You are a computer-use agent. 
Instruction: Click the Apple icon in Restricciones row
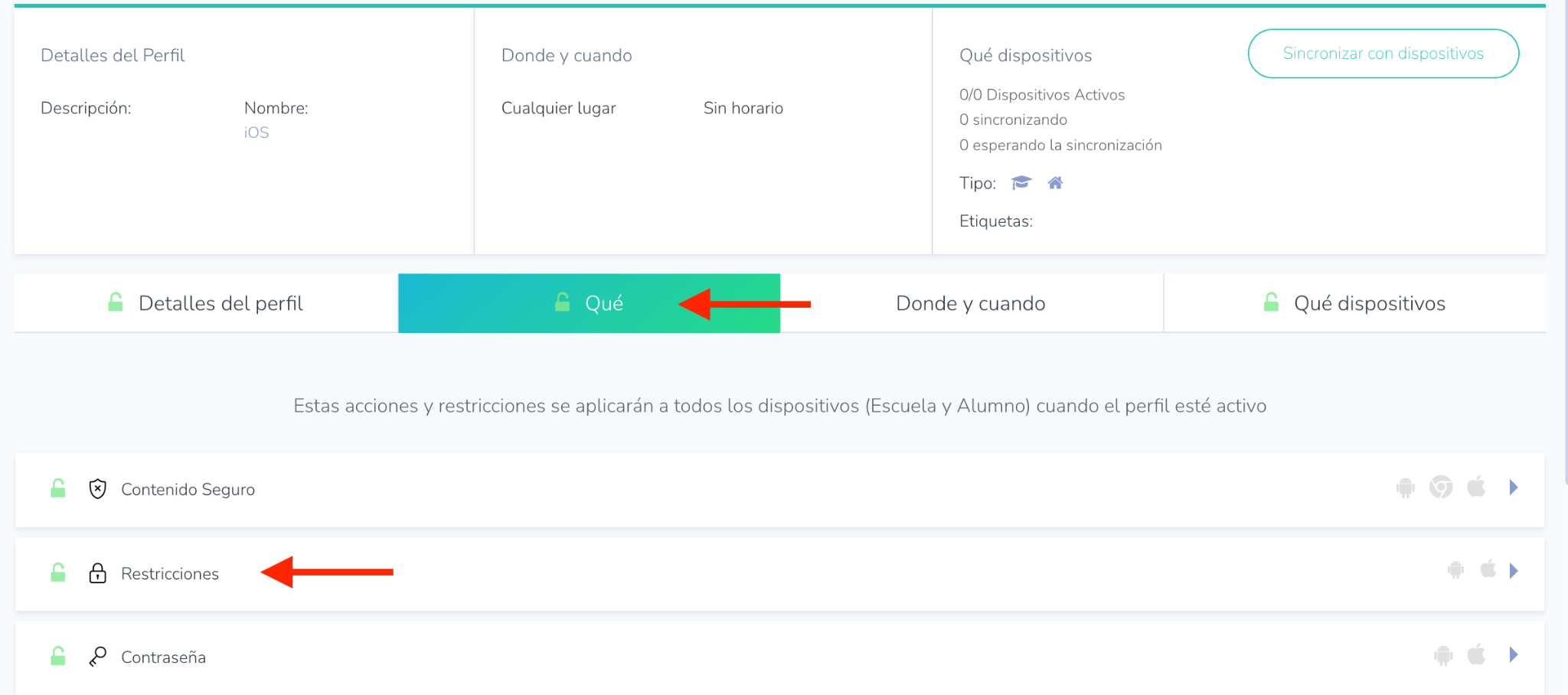click(x=1488, y=570)
